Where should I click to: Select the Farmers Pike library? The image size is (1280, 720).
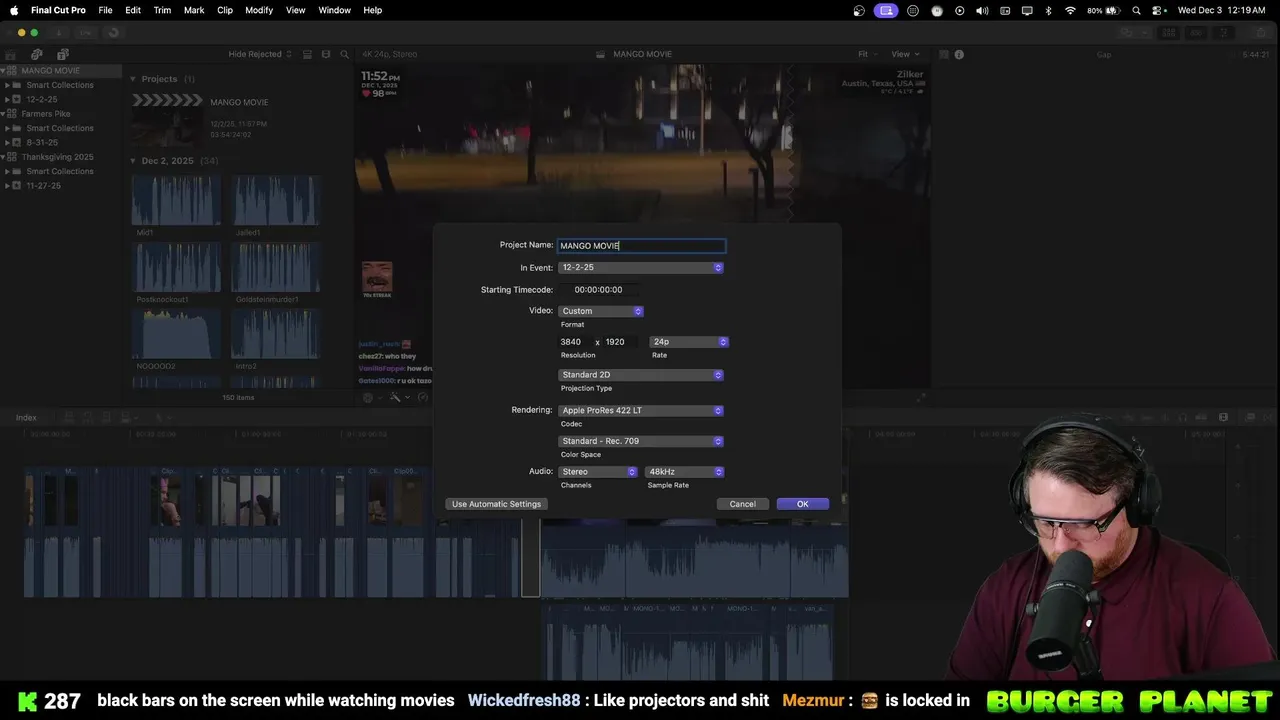(x=46, y=114)
